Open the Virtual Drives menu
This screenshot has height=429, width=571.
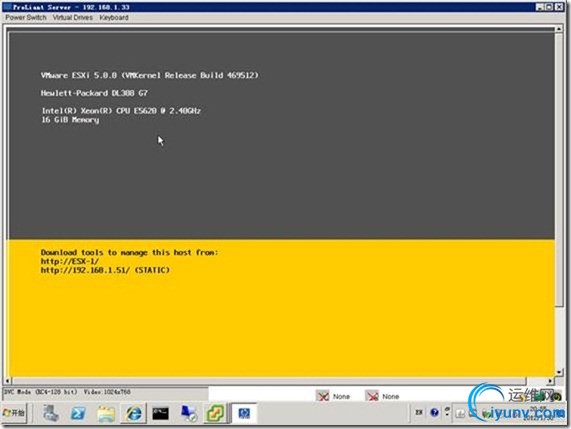click(72, 17)
